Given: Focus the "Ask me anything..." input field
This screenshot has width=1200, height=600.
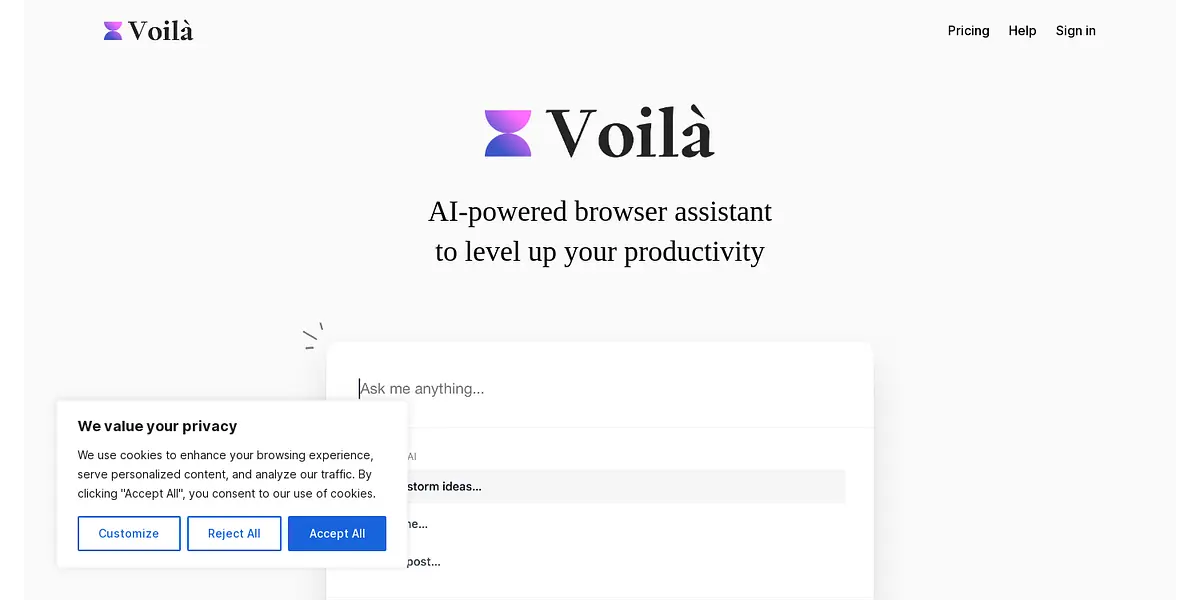Looking at the screenshot, I should tap(600, 388).
